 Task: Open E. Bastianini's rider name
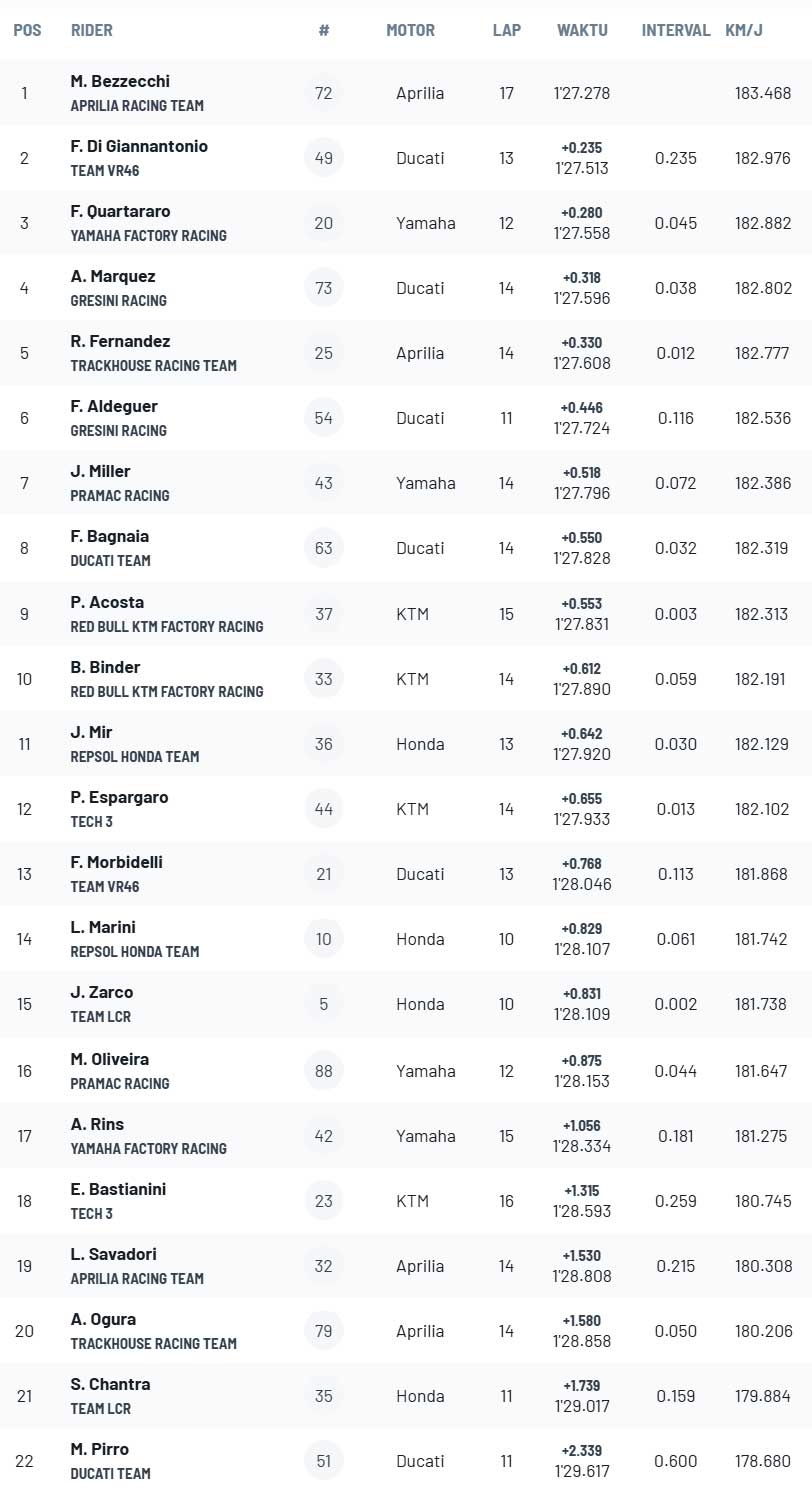(x=118, y=1189)
